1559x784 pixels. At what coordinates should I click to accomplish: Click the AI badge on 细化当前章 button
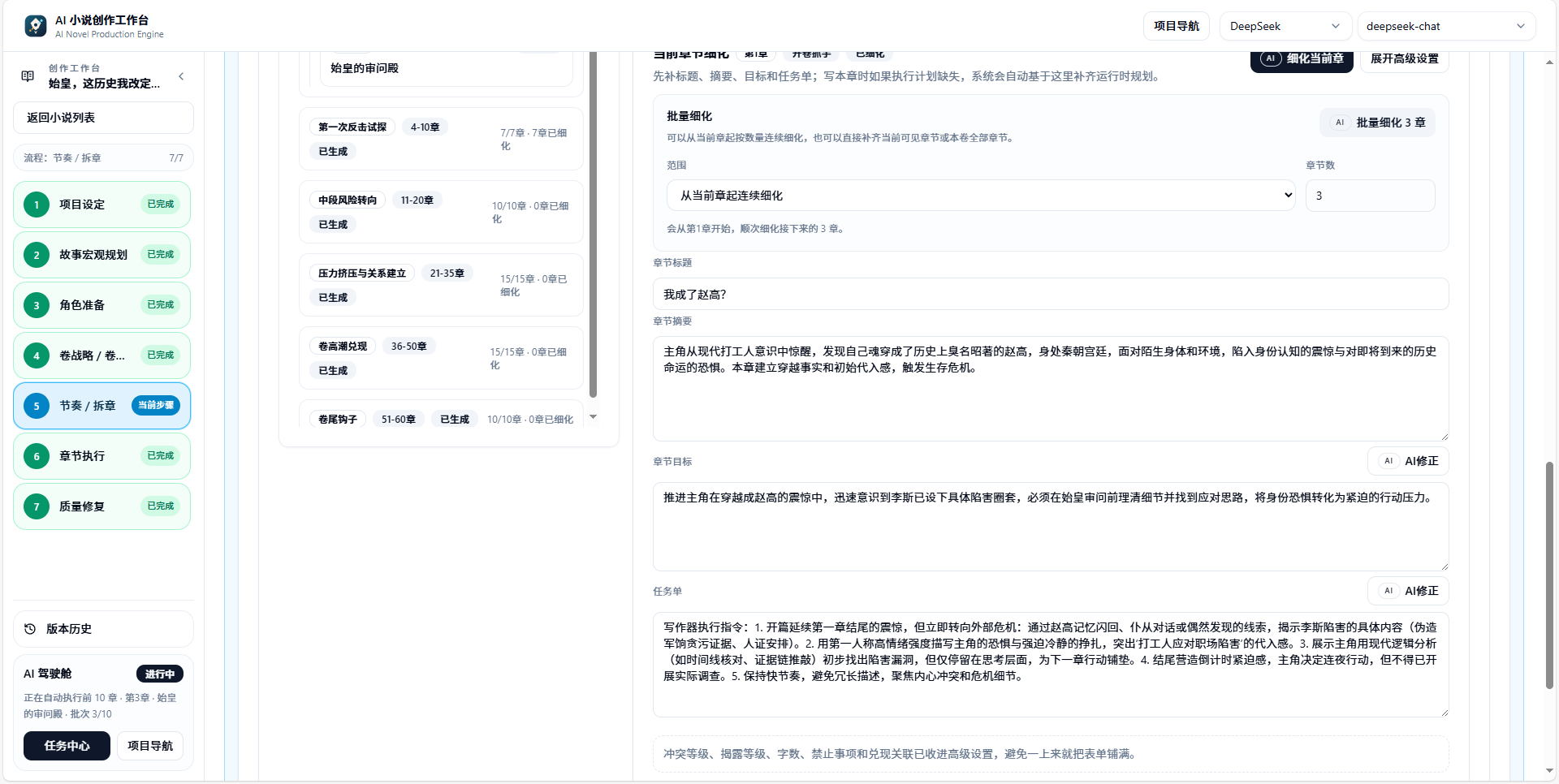point(1271,58)
